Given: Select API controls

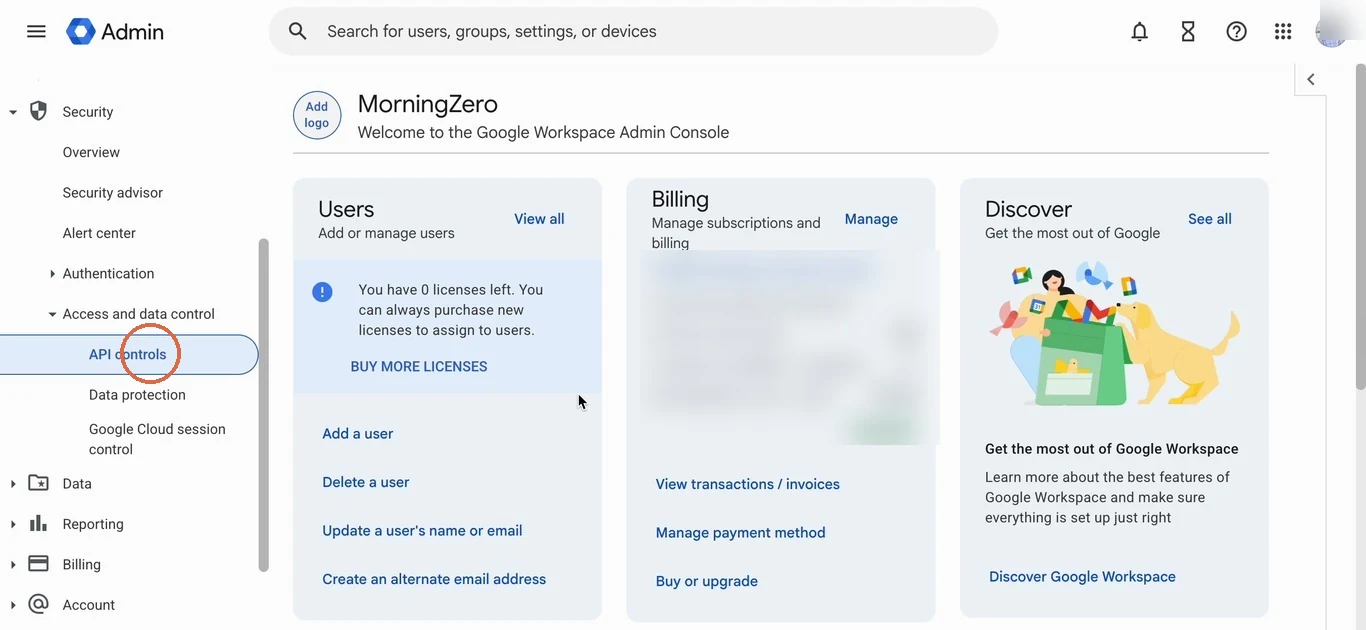Looking at the screenshot, I should 127,354.
